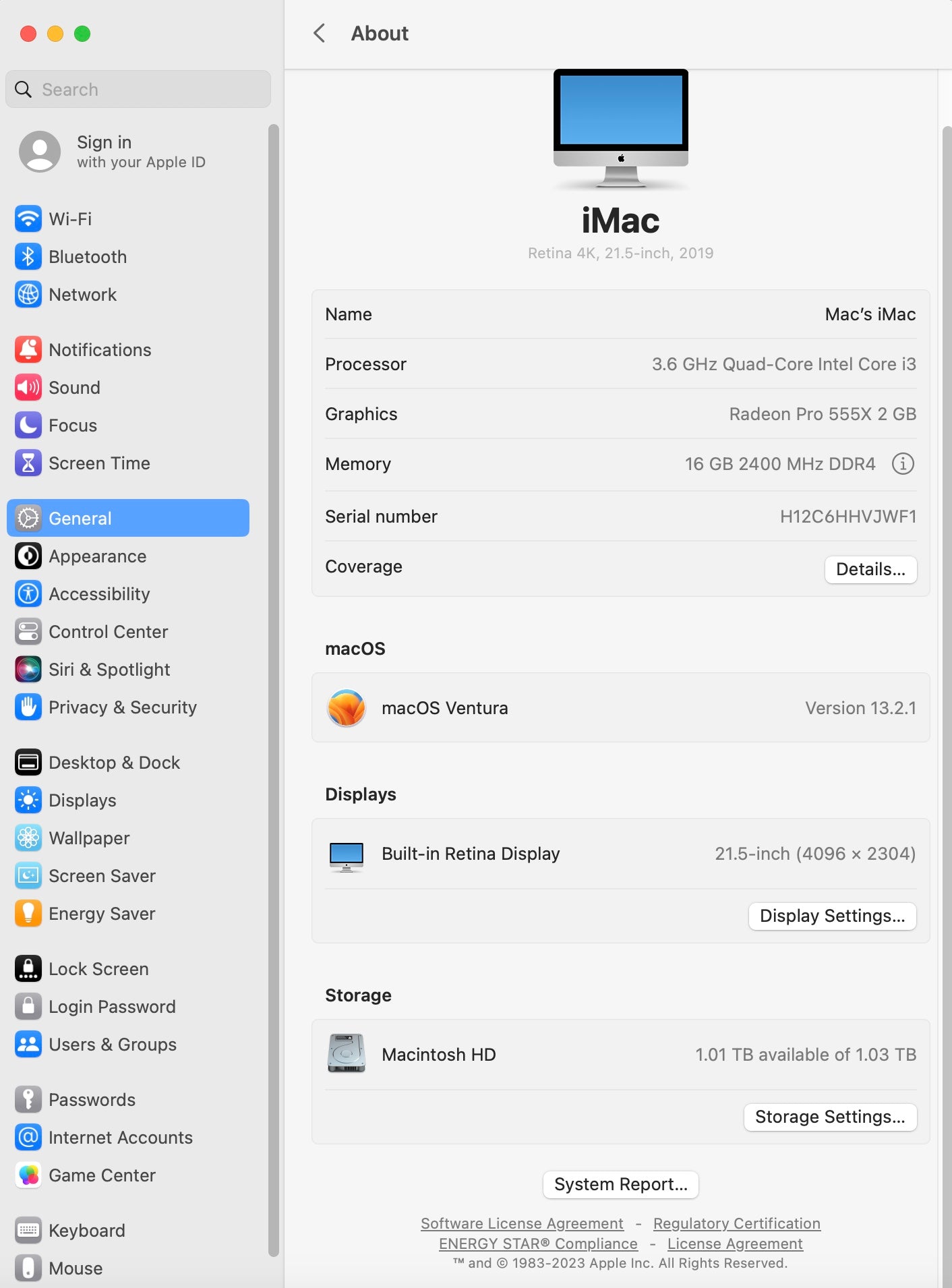
Task: Click the Energy Saver bulb icon
Action: (x=28, y=913)
